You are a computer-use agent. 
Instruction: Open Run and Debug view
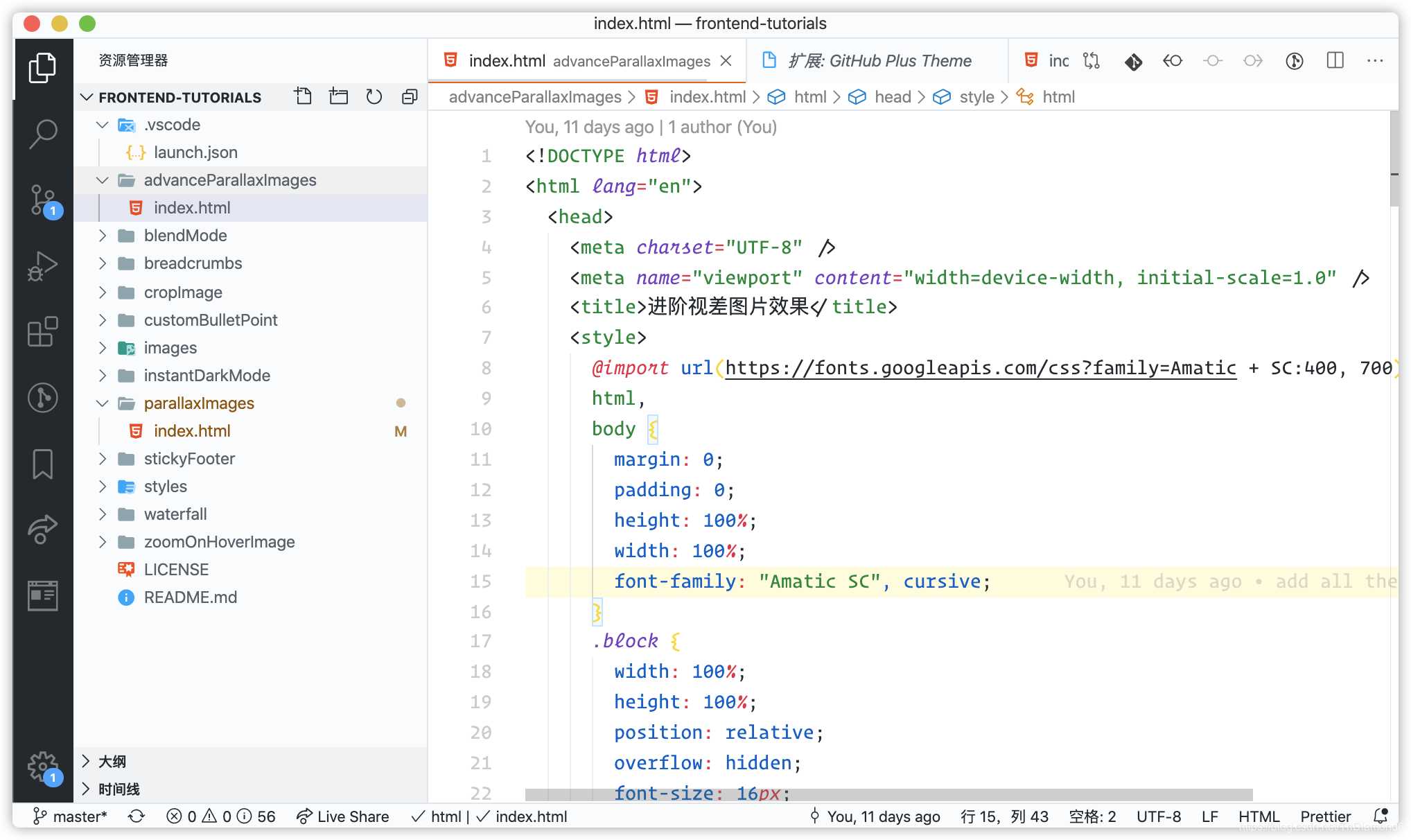point(42,267)
